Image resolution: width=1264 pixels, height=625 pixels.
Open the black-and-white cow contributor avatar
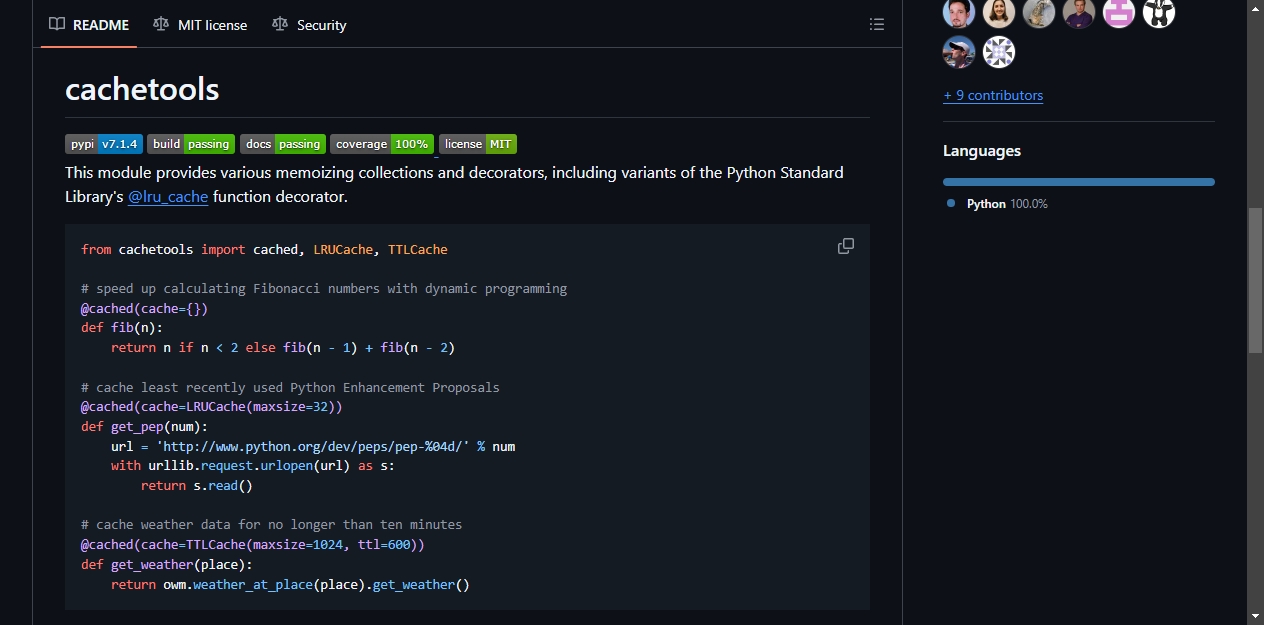point(1159,12)
